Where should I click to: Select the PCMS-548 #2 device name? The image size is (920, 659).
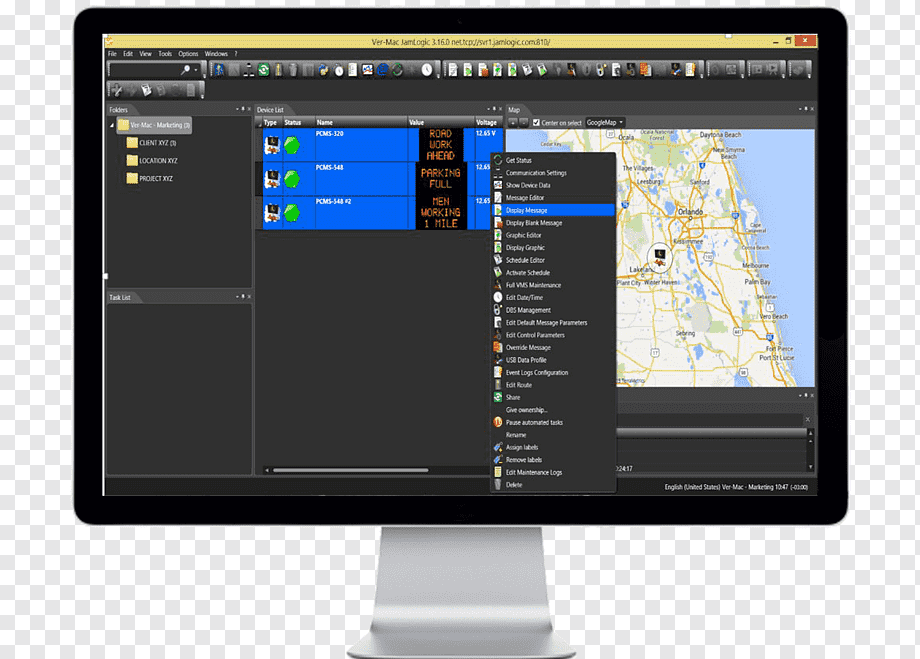coord(333,201)
